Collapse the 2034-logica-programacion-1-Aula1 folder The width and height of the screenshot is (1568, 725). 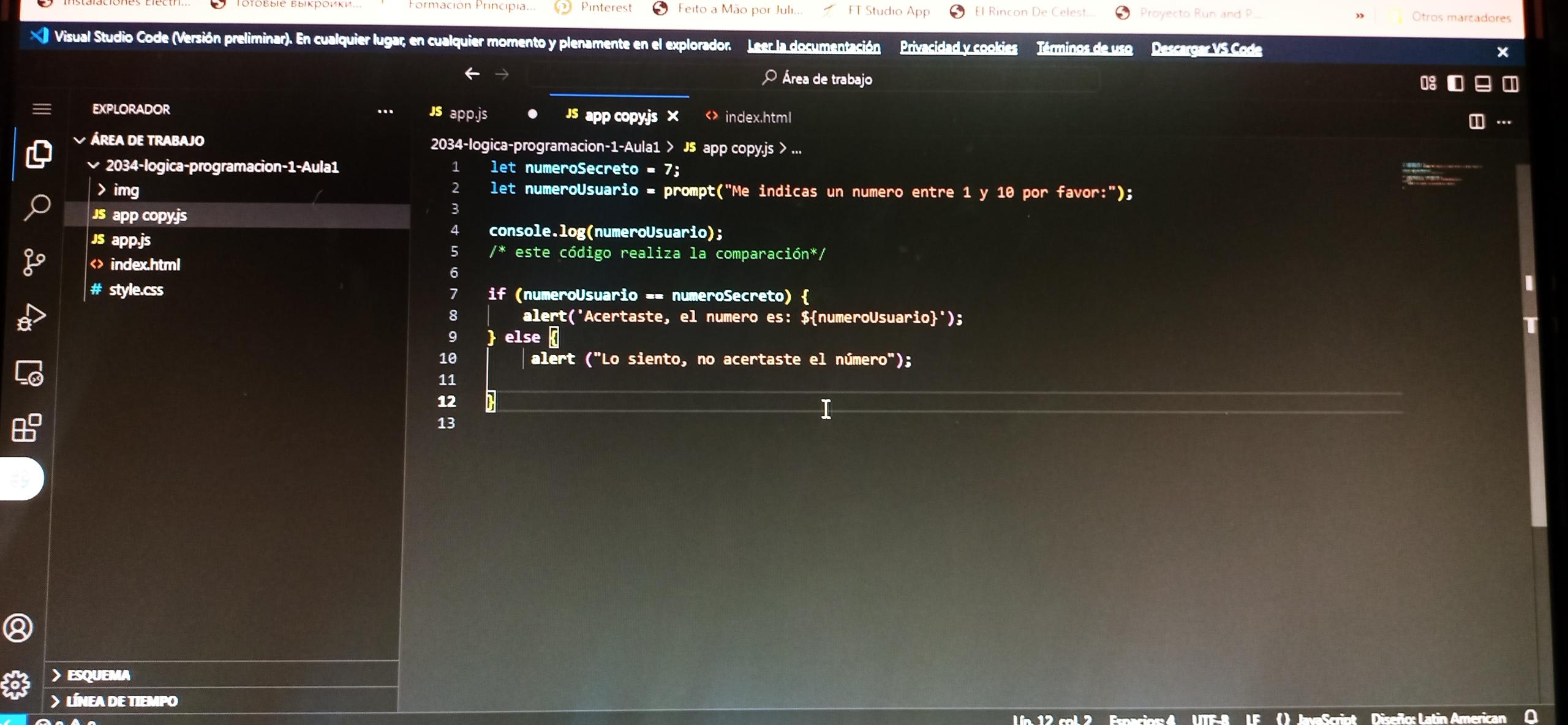tap(214, 166)
